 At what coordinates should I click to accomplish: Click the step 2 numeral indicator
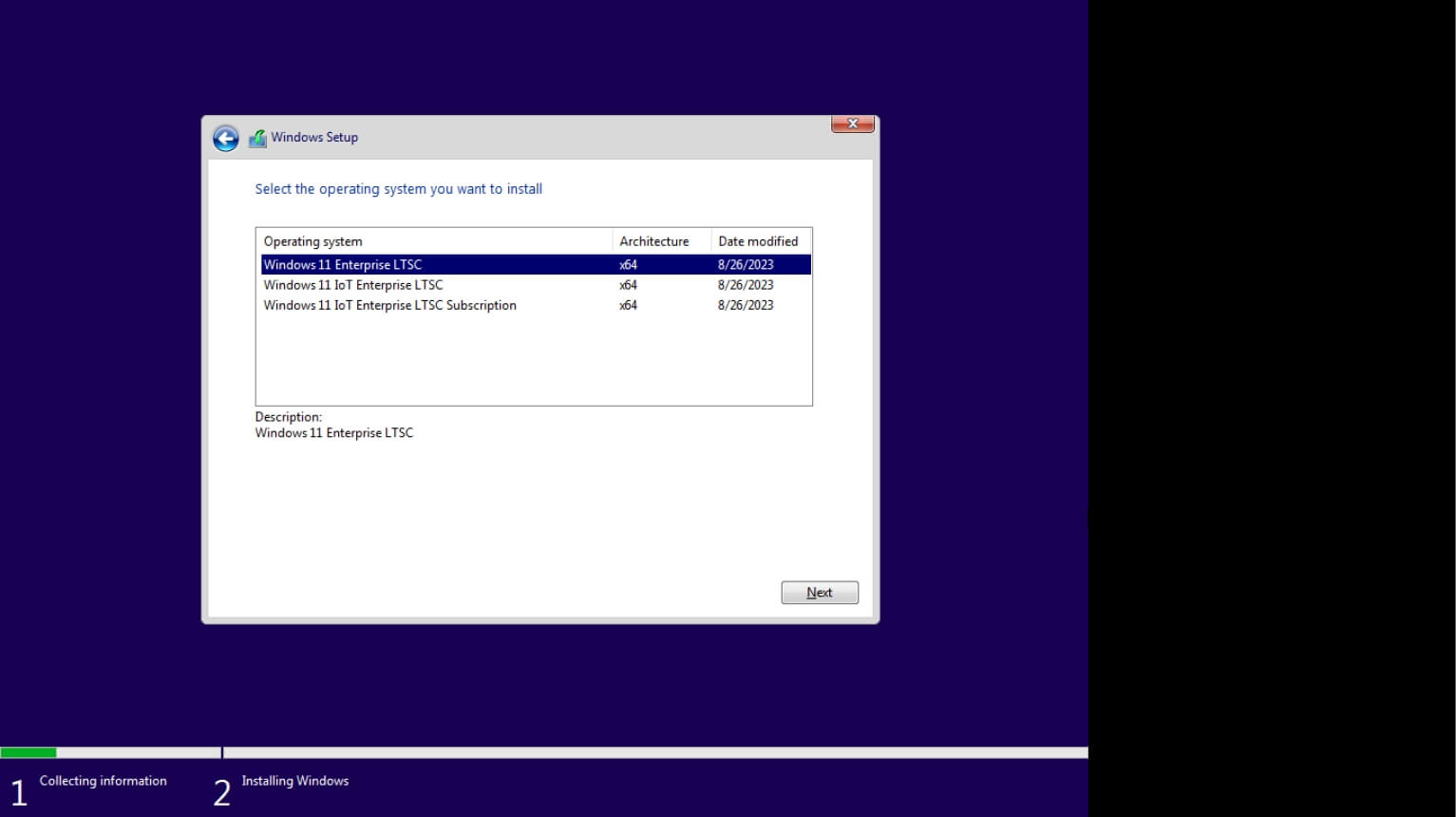click(221, 792)
